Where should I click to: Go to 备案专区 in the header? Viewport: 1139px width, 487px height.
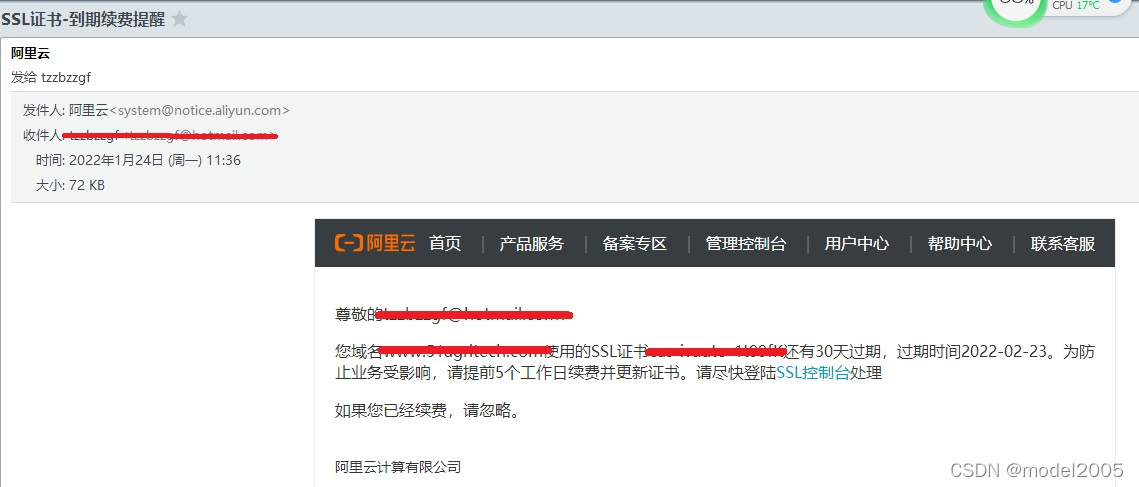634,244
